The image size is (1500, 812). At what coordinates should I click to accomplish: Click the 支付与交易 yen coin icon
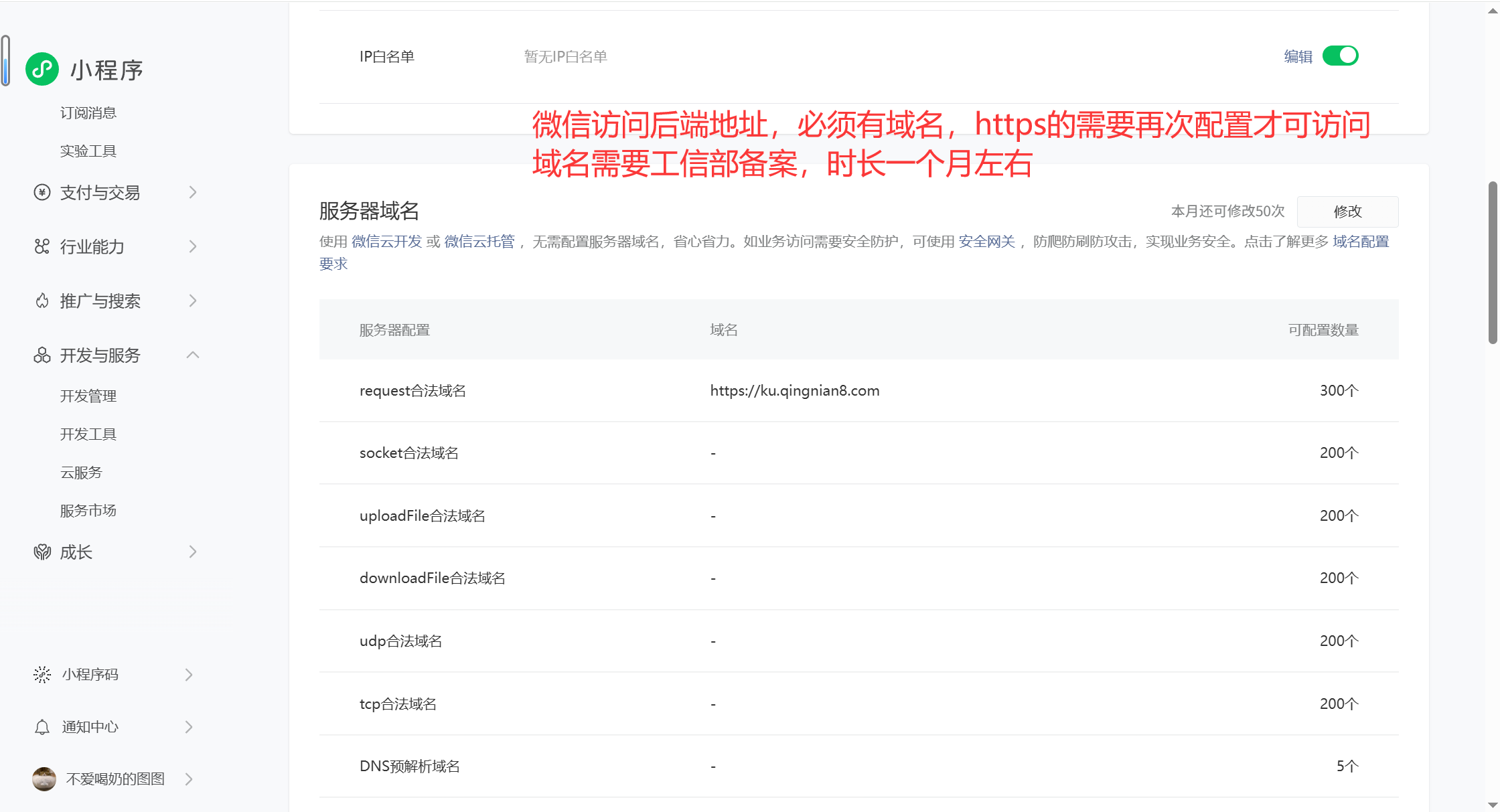coord(42,193)
